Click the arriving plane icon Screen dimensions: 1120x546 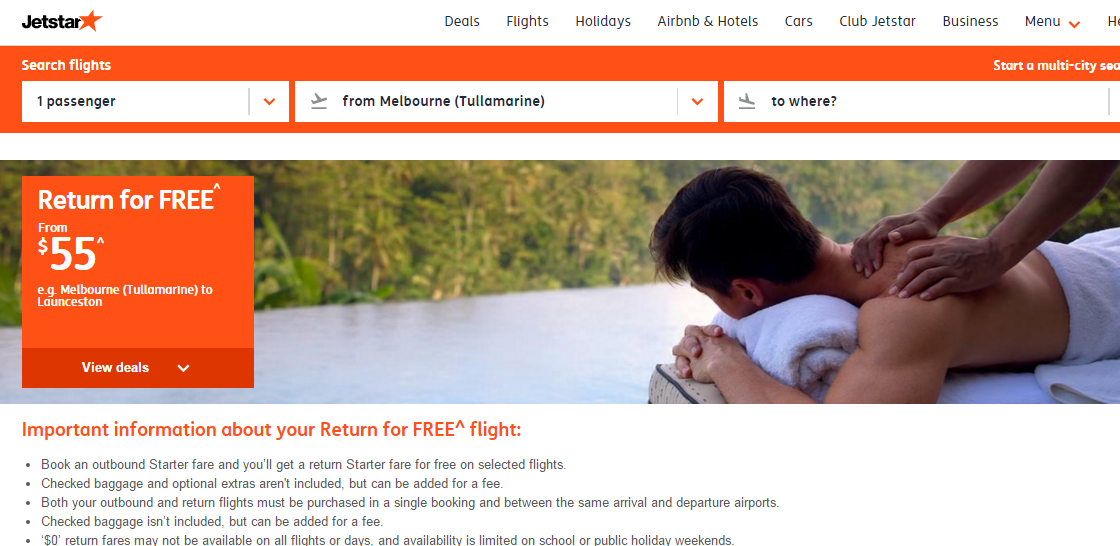tap(747, 101)
